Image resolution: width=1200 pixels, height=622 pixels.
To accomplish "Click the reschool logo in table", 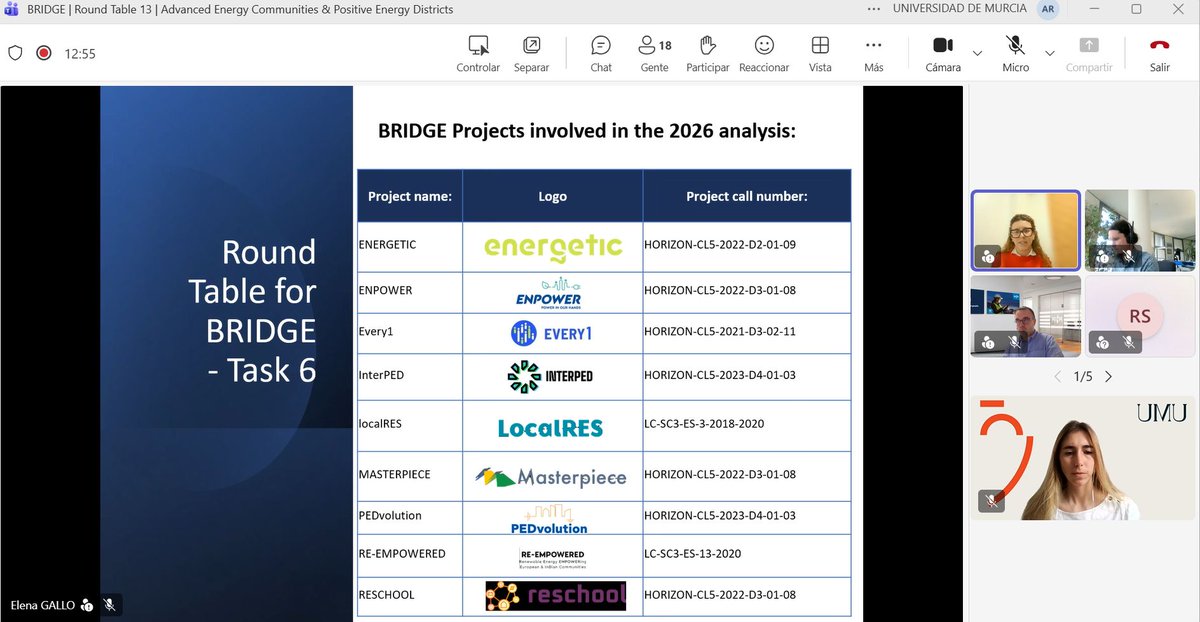I will point(556,596).
